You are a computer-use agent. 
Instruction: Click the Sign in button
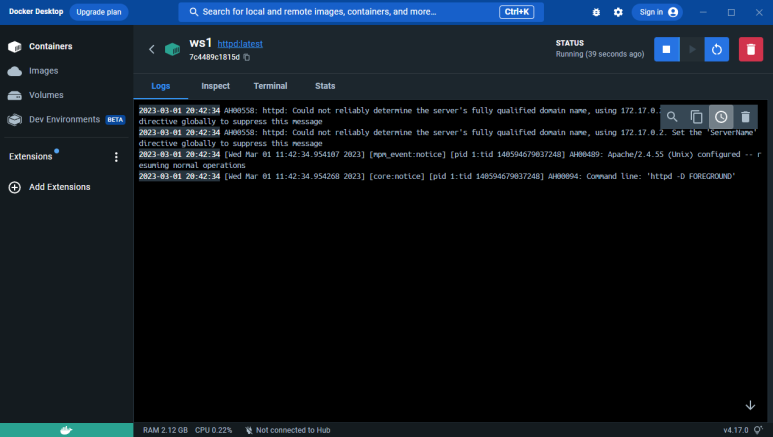click(x=658, y=12)
